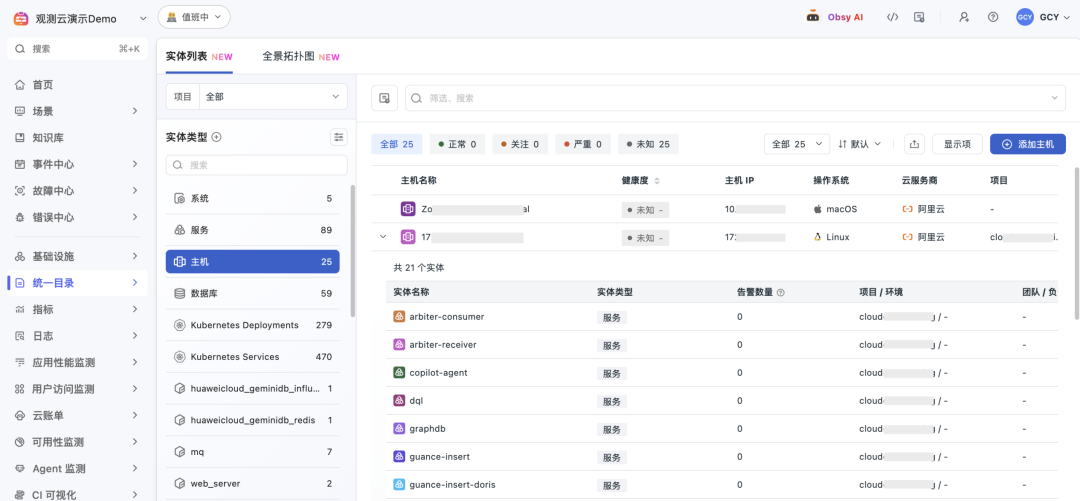Open dql entity
Image resolution: width=1080 pixels, height=501 pixels.
416,400
